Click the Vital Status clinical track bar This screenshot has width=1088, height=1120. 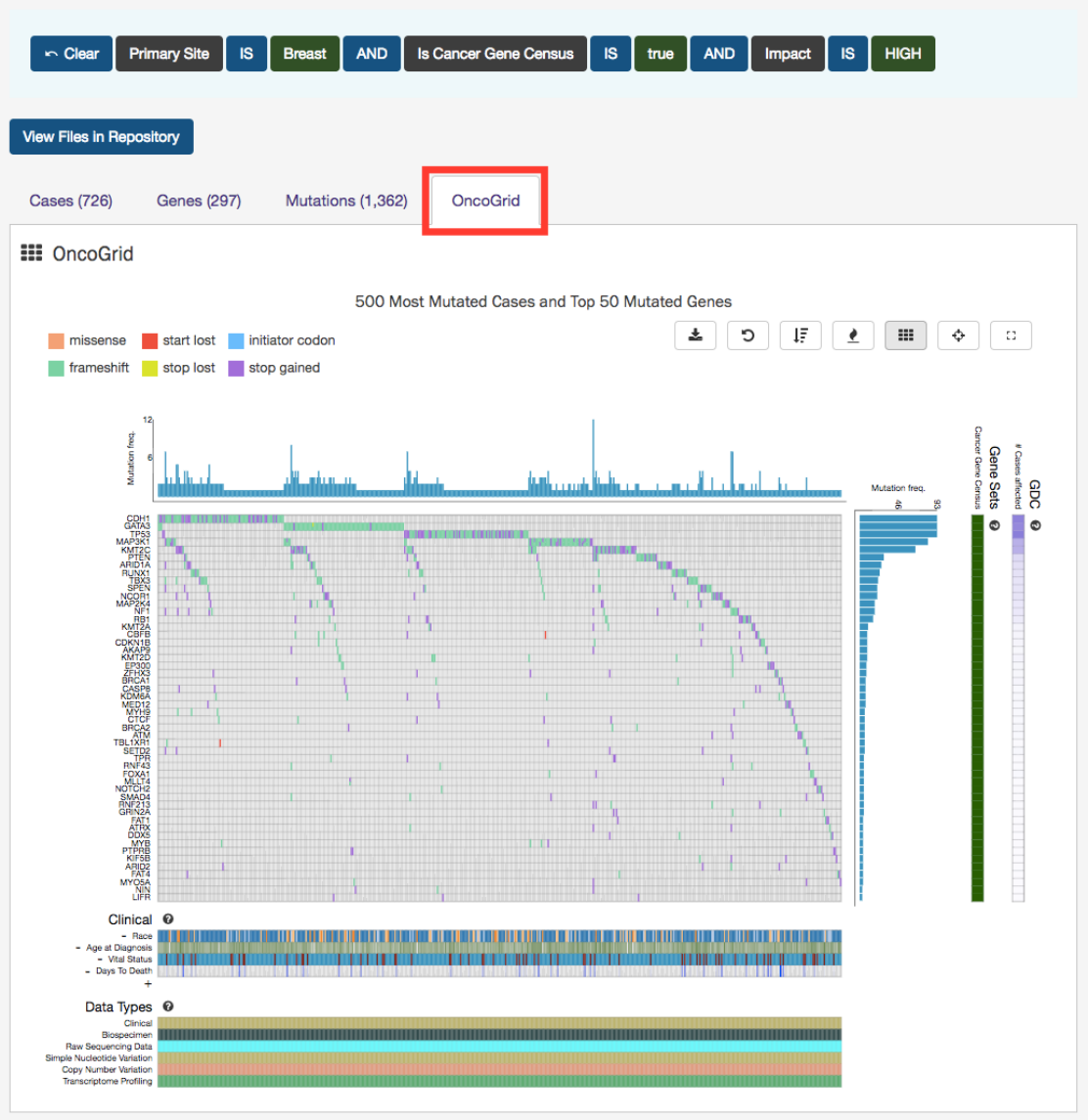pyautogui.click(x=499, y=960)
